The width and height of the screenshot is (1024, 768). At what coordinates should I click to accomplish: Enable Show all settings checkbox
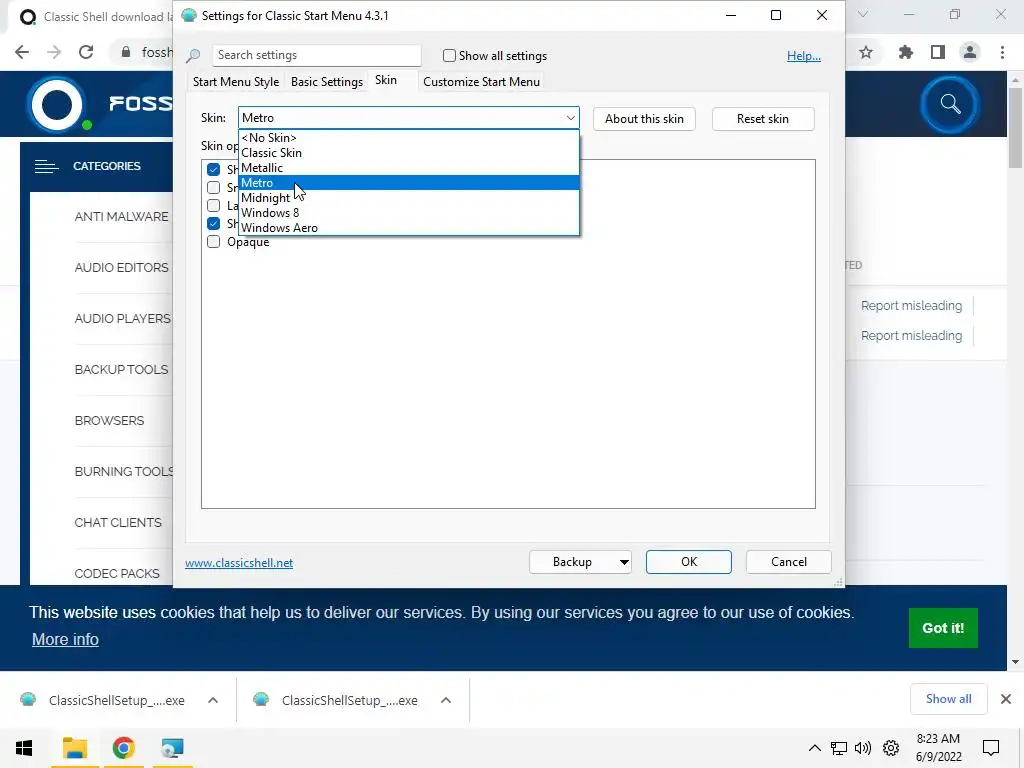(449, 56)
